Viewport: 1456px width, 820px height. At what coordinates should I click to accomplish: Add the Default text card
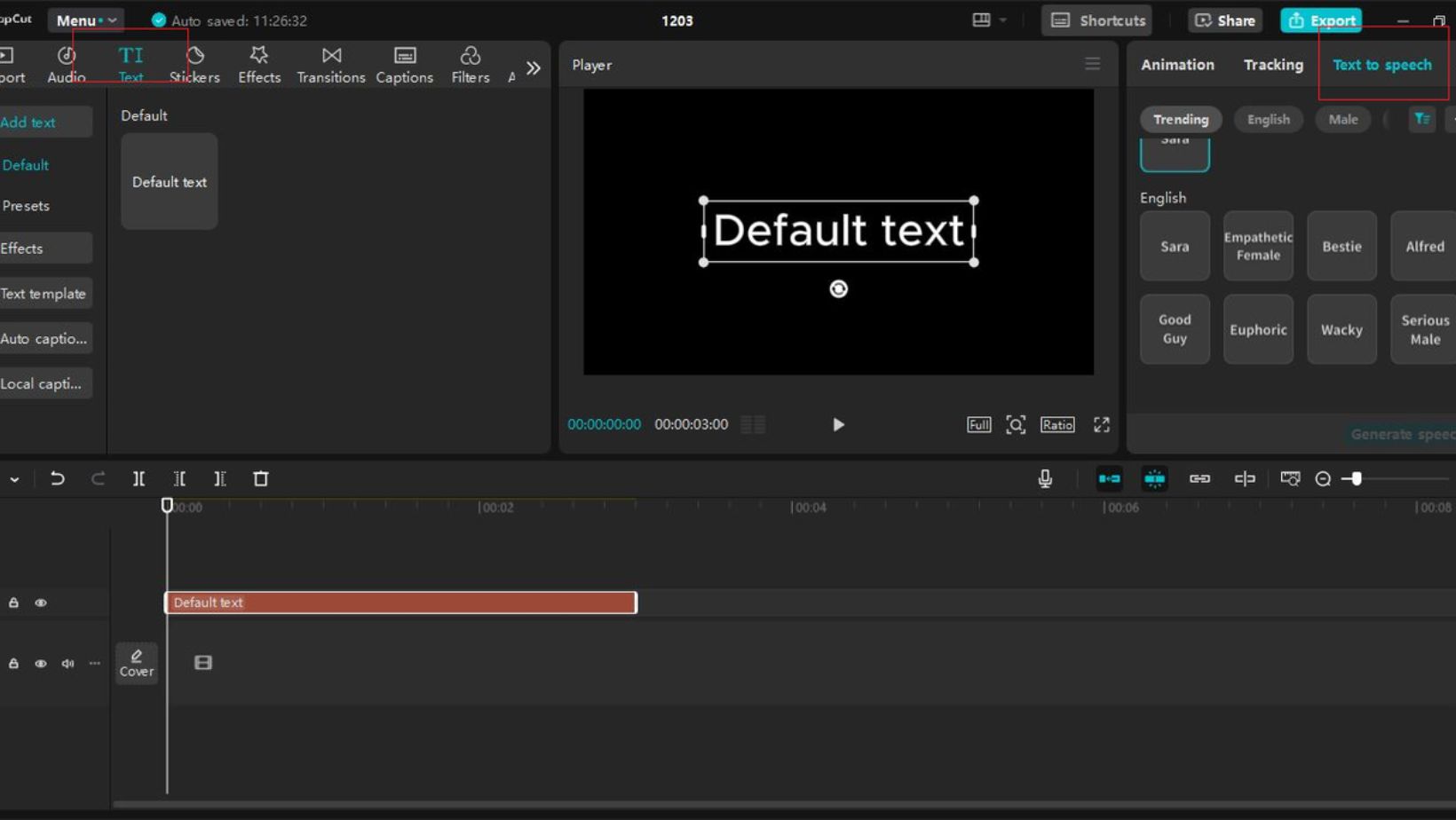coord(170,182)
